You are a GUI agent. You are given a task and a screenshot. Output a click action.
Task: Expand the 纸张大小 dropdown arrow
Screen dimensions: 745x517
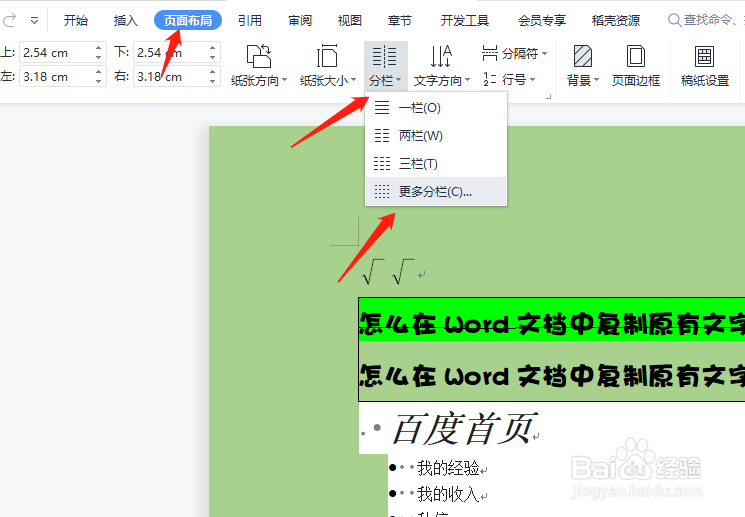pyautogui.click(x=353, y=80)
